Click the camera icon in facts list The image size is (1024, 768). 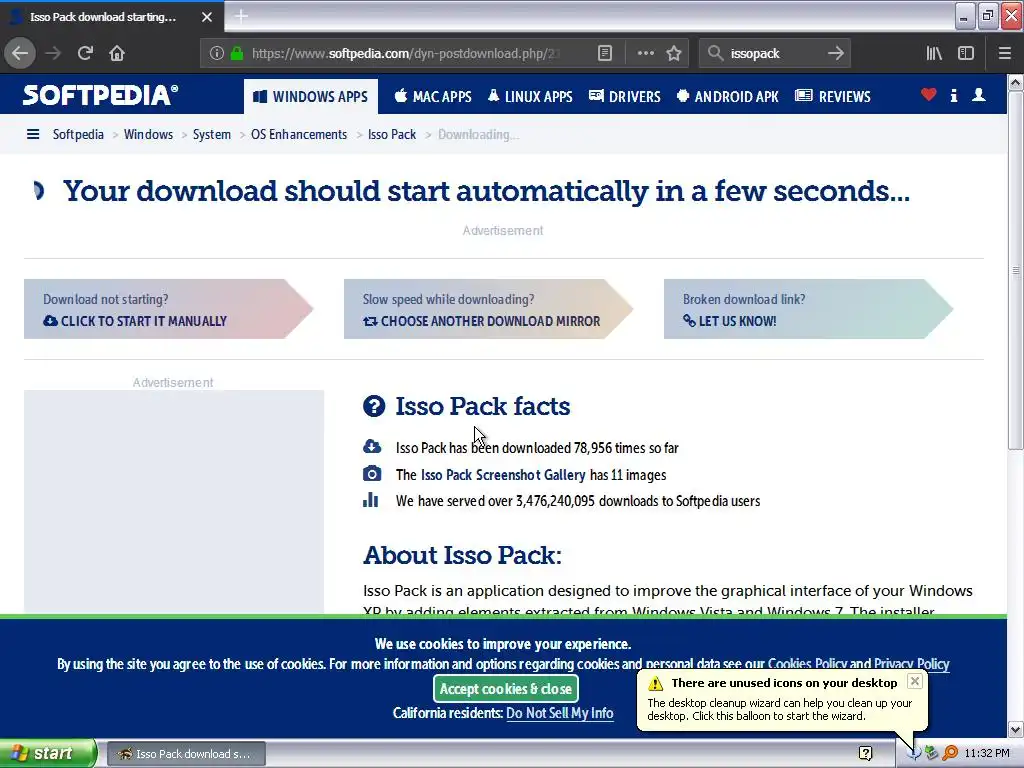[372, 473]
